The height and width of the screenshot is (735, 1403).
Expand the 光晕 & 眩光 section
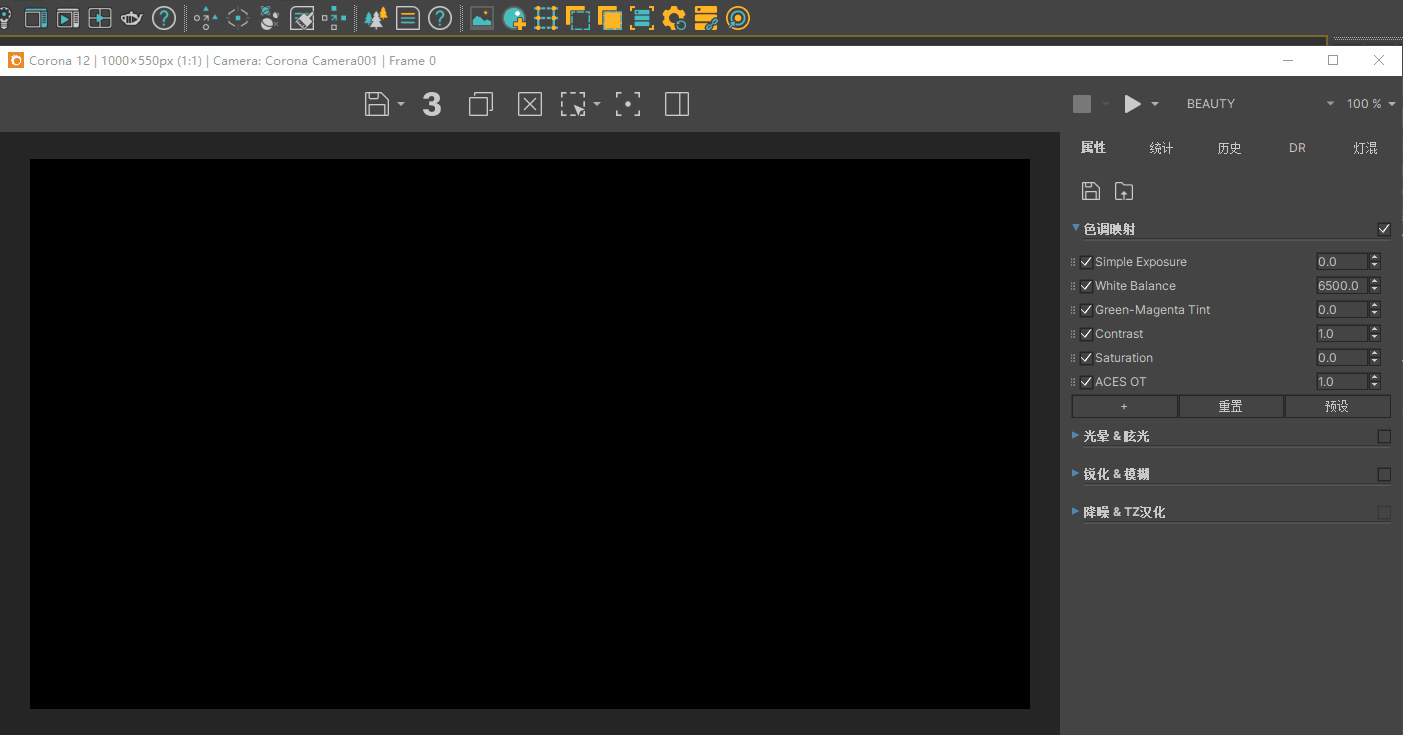(x=1076, y=436)
